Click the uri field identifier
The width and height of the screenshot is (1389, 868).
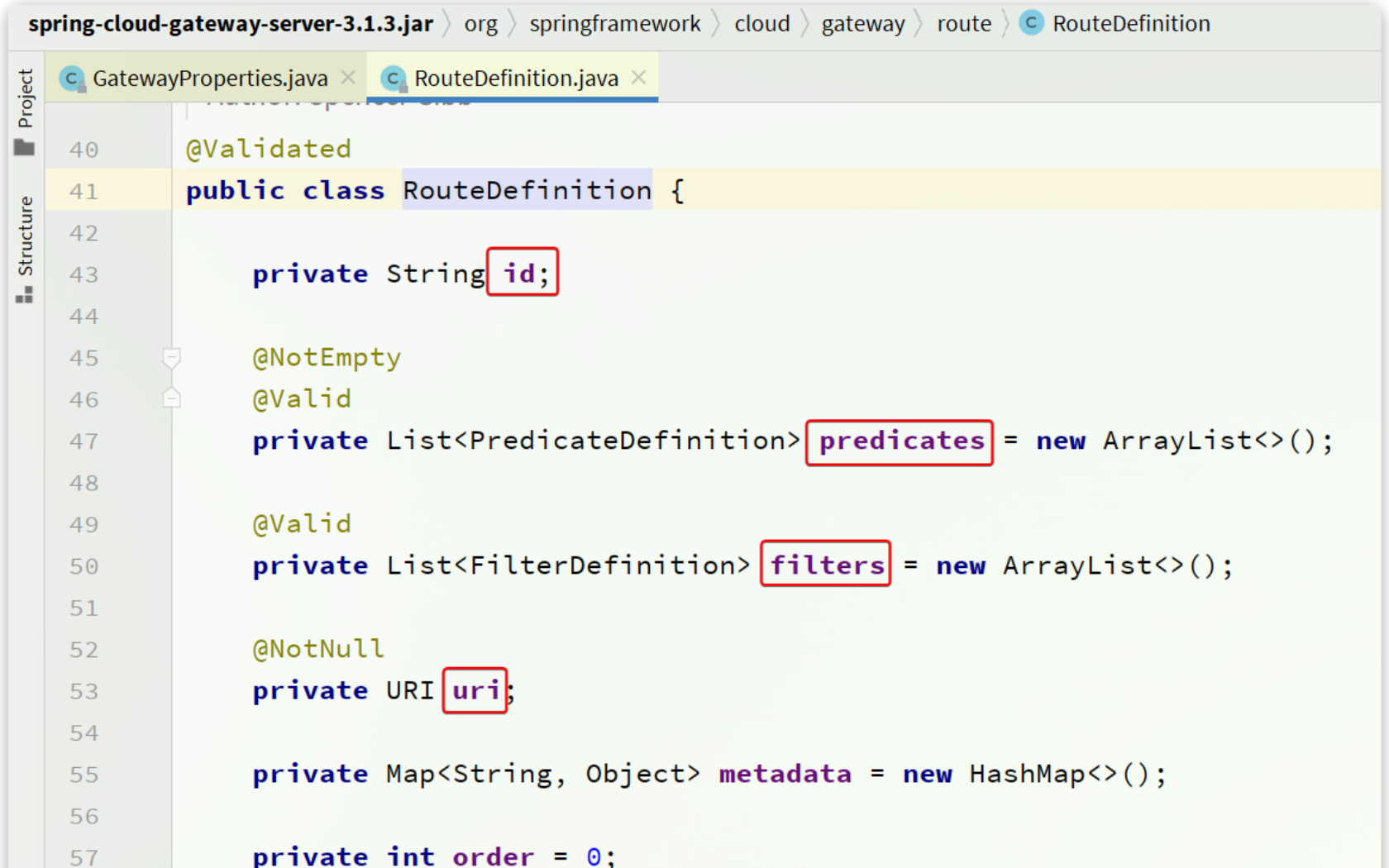[475, 690]
